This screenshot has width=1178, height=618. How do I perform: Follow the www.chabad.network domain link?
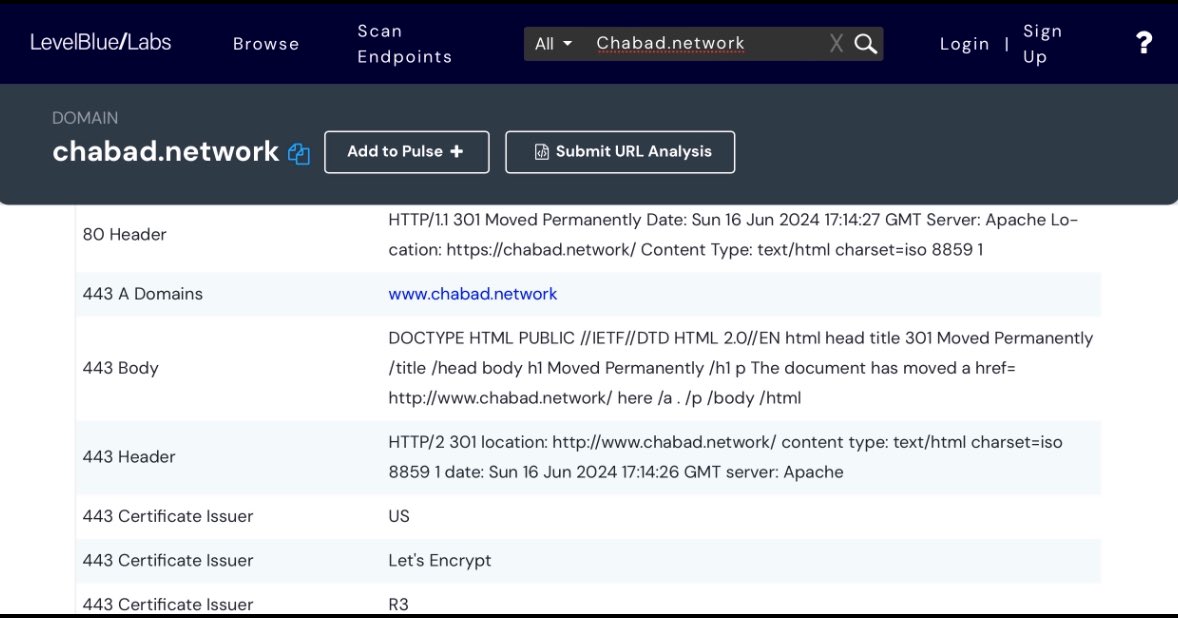point(472,294)
